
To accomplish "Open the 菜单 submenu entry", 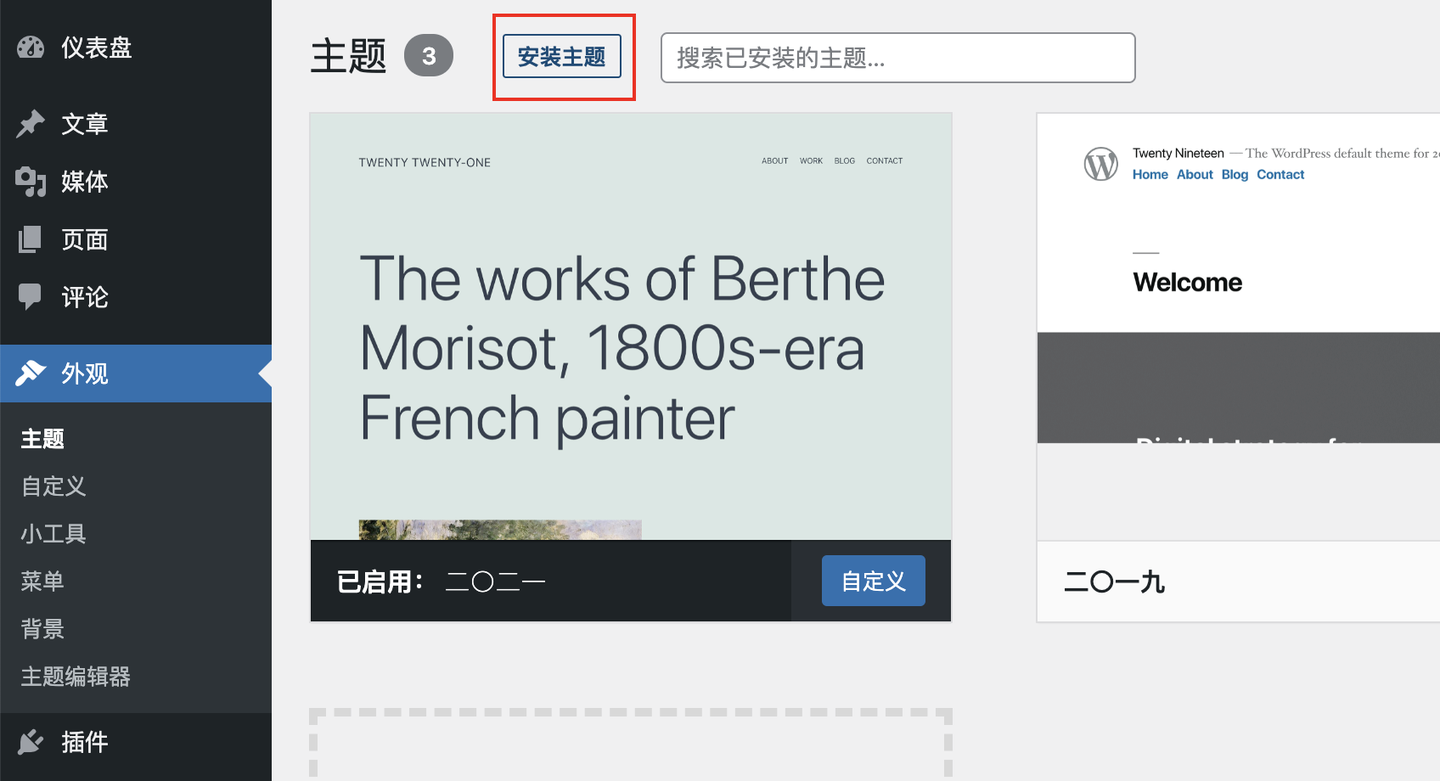I will [43, 582].
